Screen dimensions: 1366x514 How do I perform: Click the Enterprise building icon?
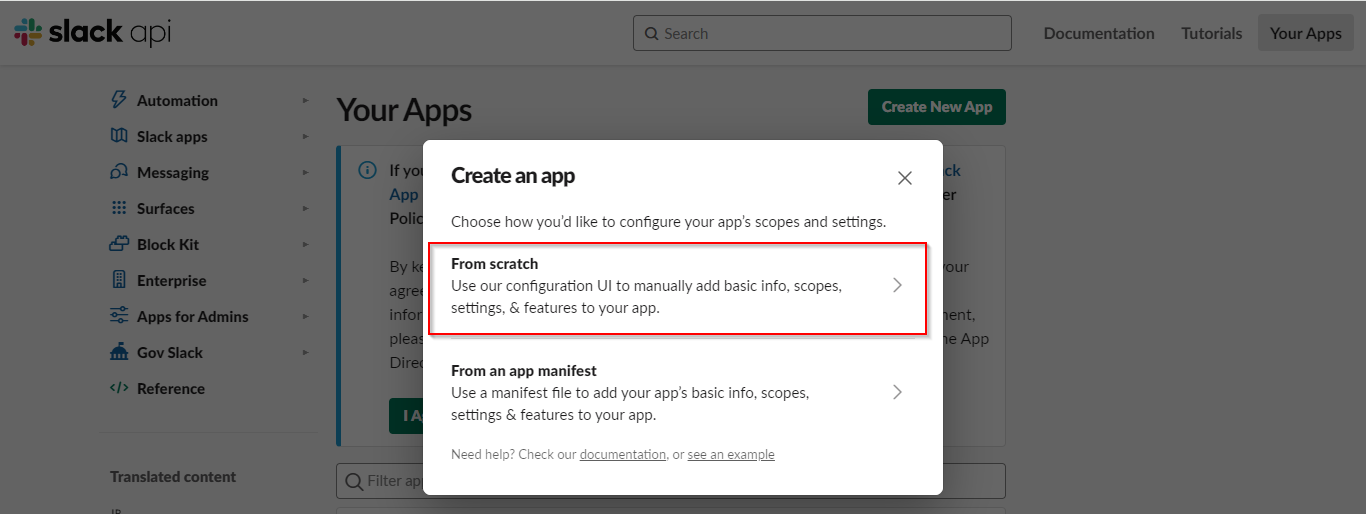[119, 280]
